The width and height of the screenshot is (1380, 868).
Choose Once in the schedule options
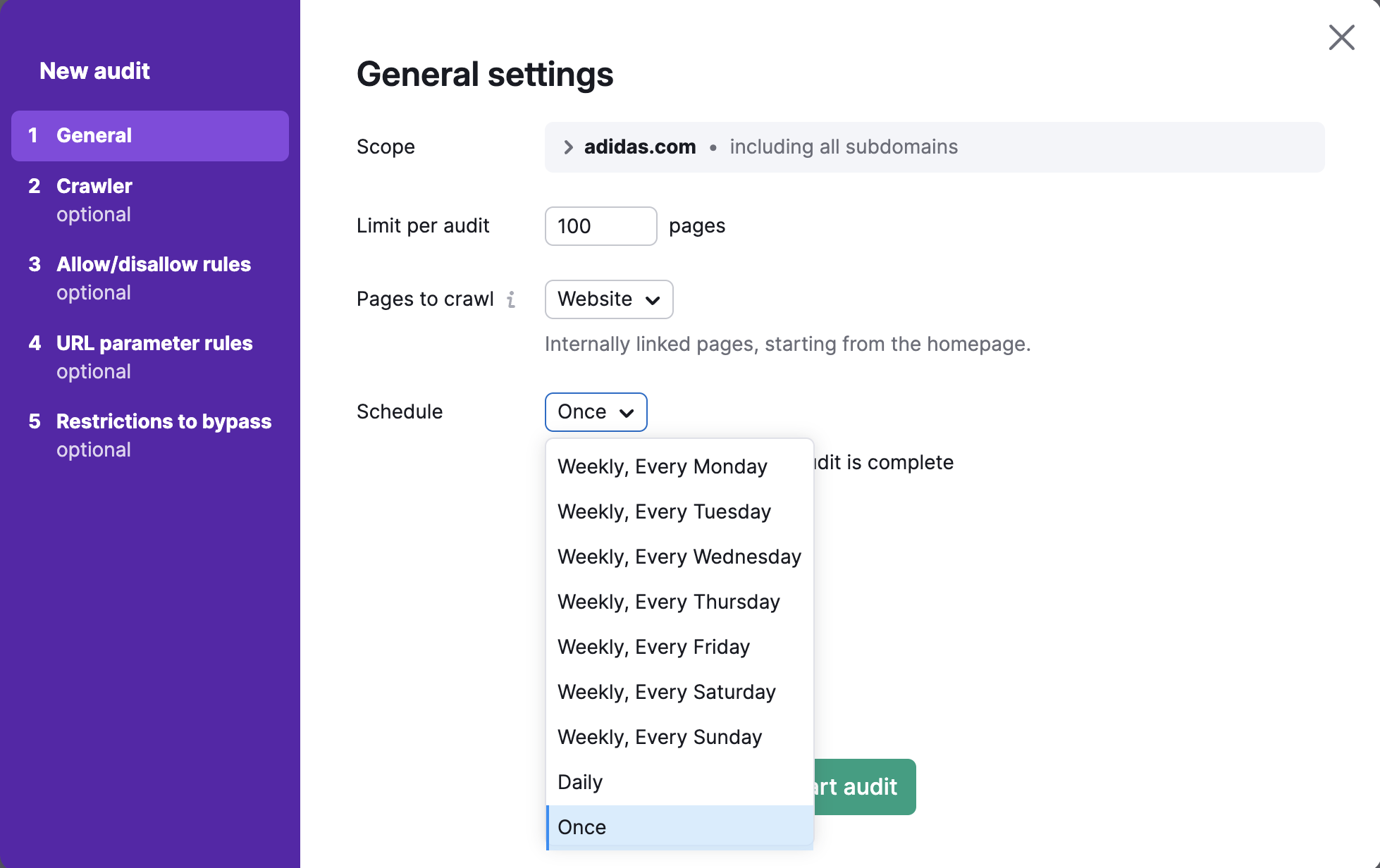581,827
